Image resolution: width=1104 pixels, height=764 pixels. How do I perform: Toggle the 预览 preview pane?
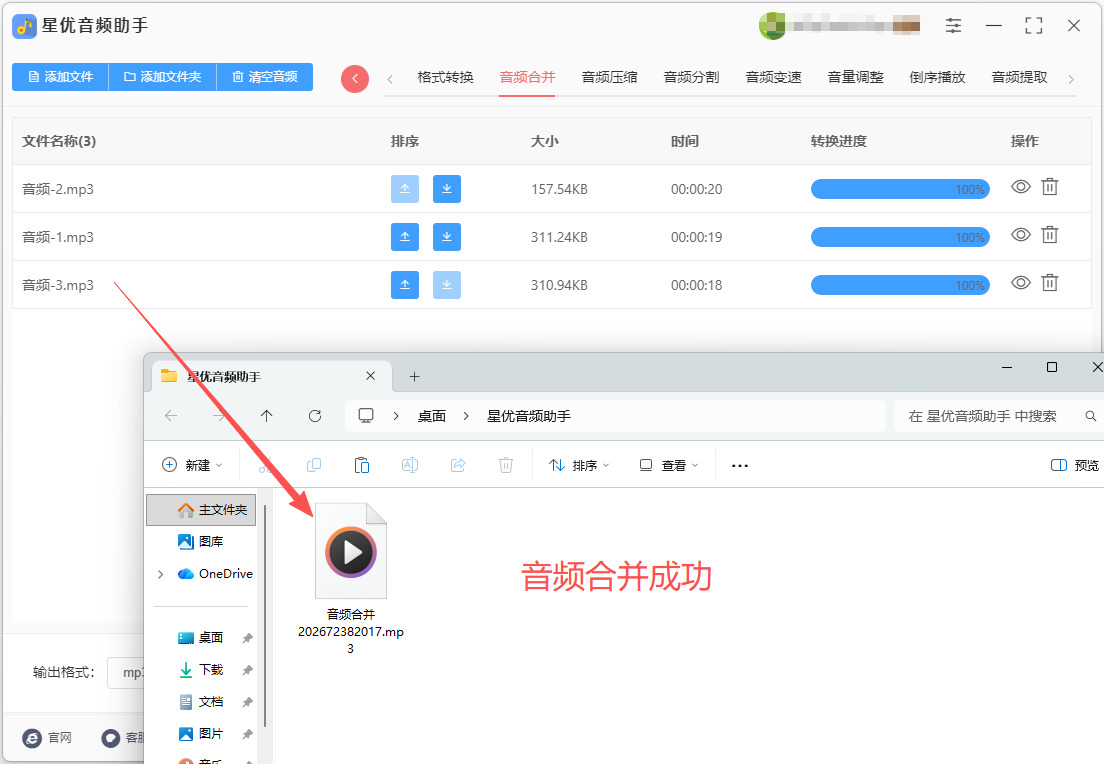pos(1074,465)
